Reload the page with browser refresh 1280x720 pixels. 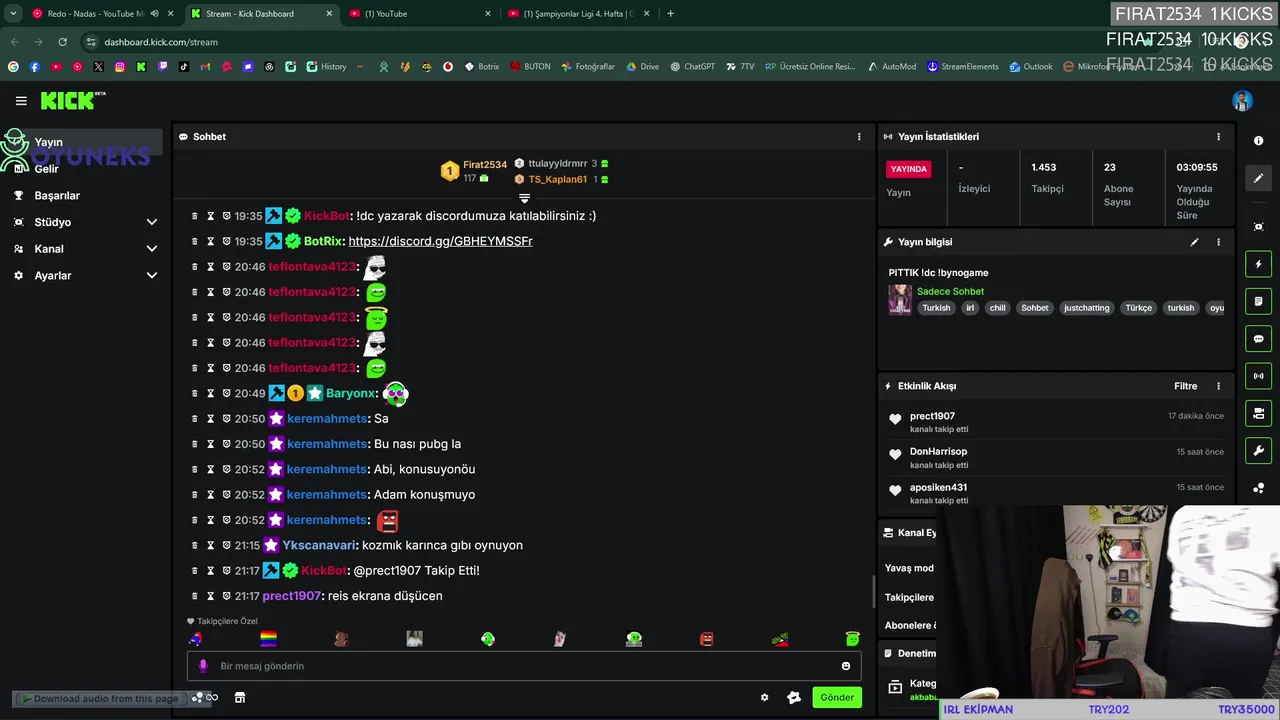click(x=62, y=42)
